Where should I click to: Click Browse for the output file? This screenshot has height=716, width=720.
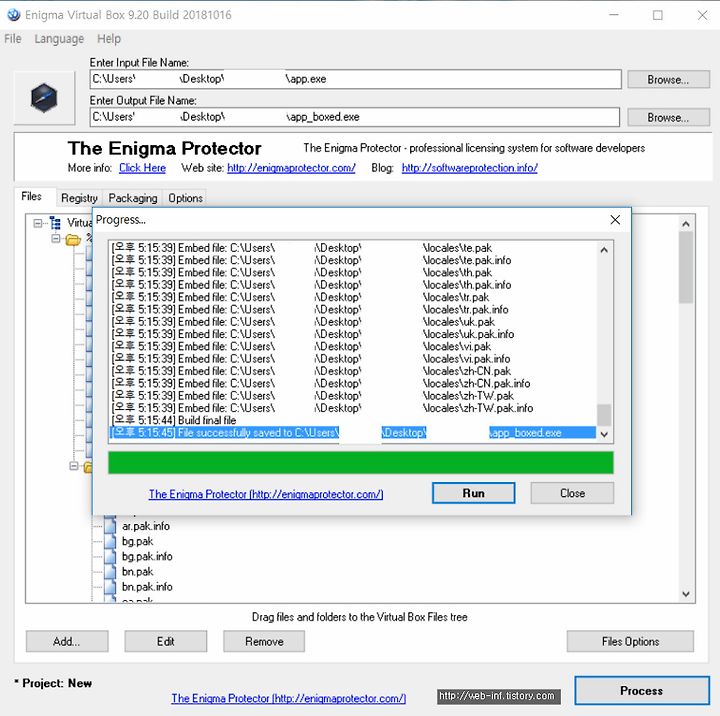pyautogui.click(x=669, y=118)
